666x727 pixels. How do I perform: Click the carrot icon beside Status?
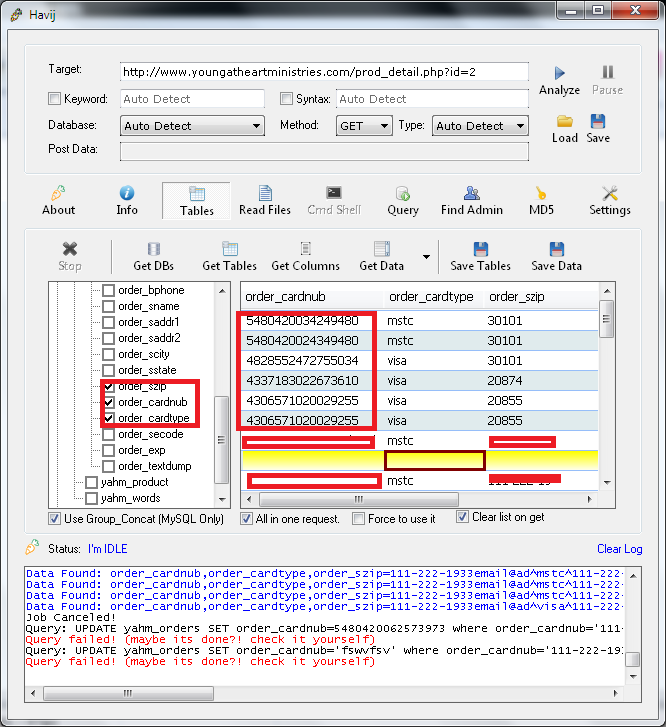coord(32,547)
